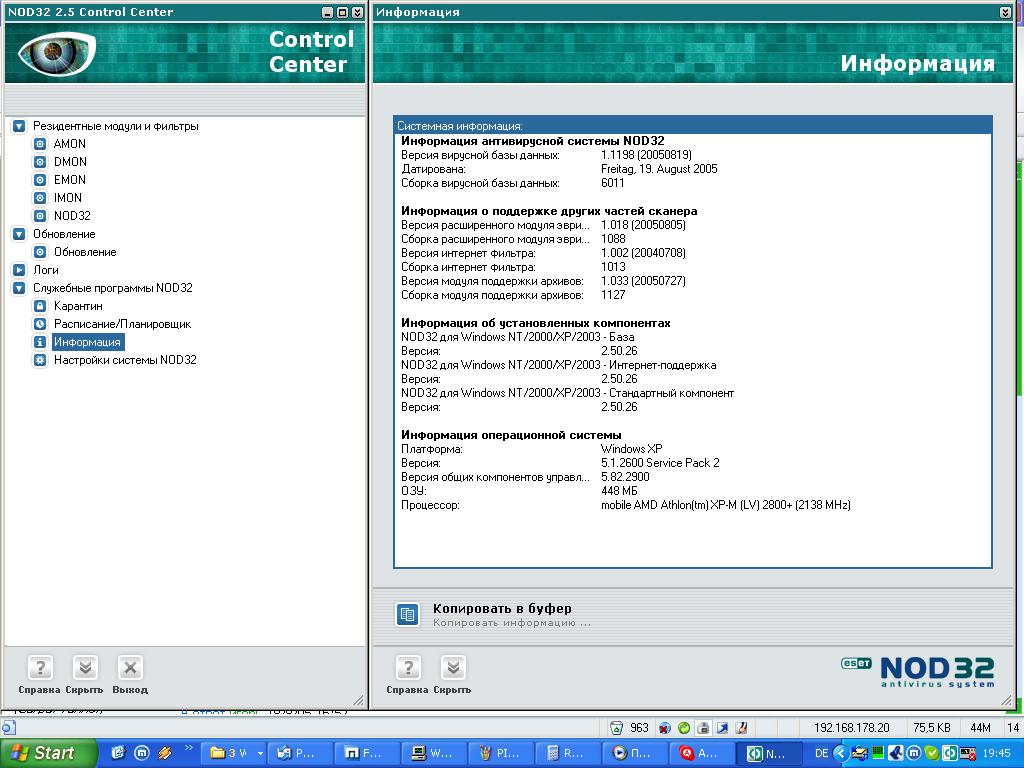Roll up the Информация window with its chevron button
The height and width of the screenshot is (768, 1024).
pyautogui.click(x=1006, y=12)
